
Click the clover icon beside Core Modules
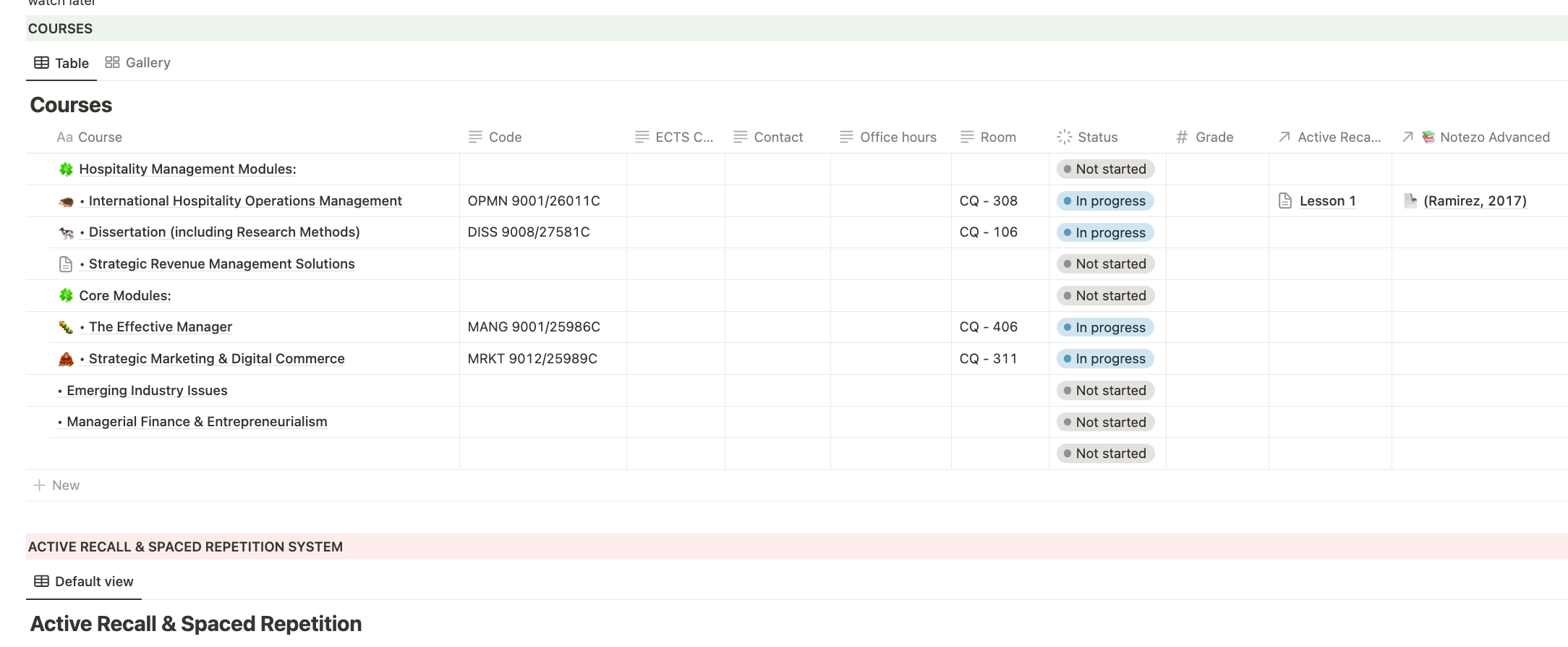click(x=66, y=295)
